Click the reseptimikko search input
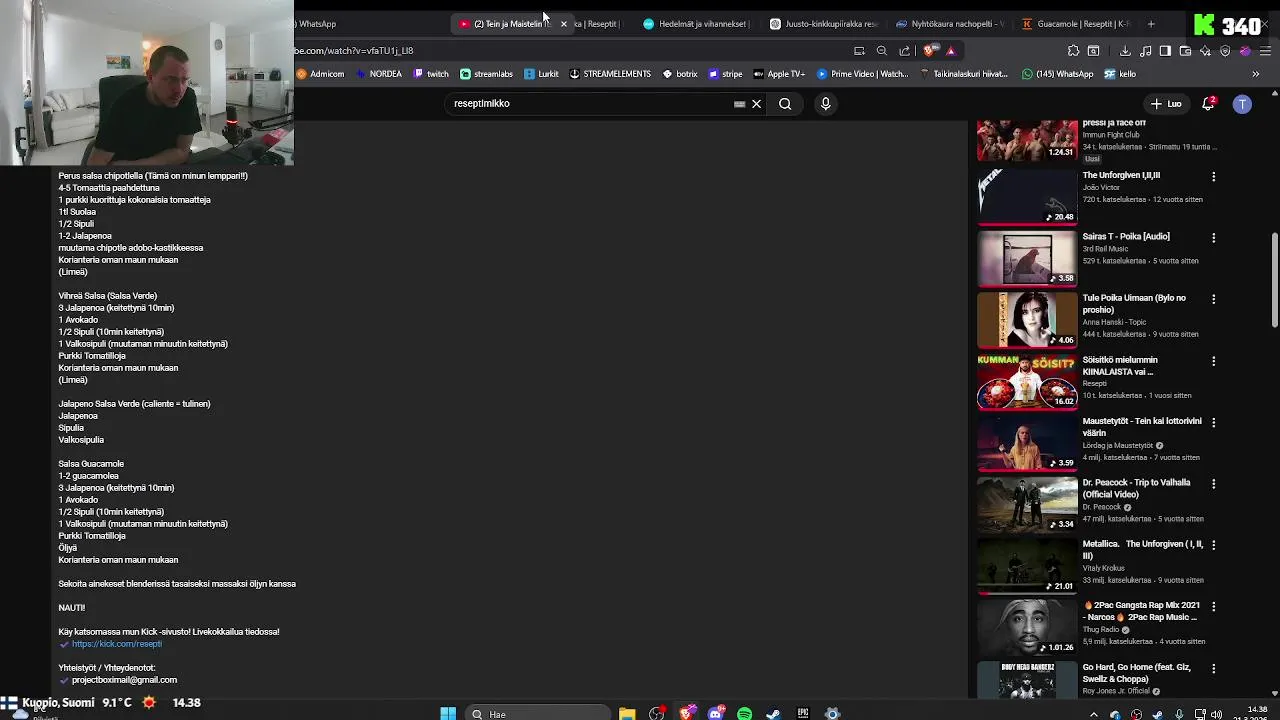The width and height of the screenshot is (1280, 720). pos(590,104)
